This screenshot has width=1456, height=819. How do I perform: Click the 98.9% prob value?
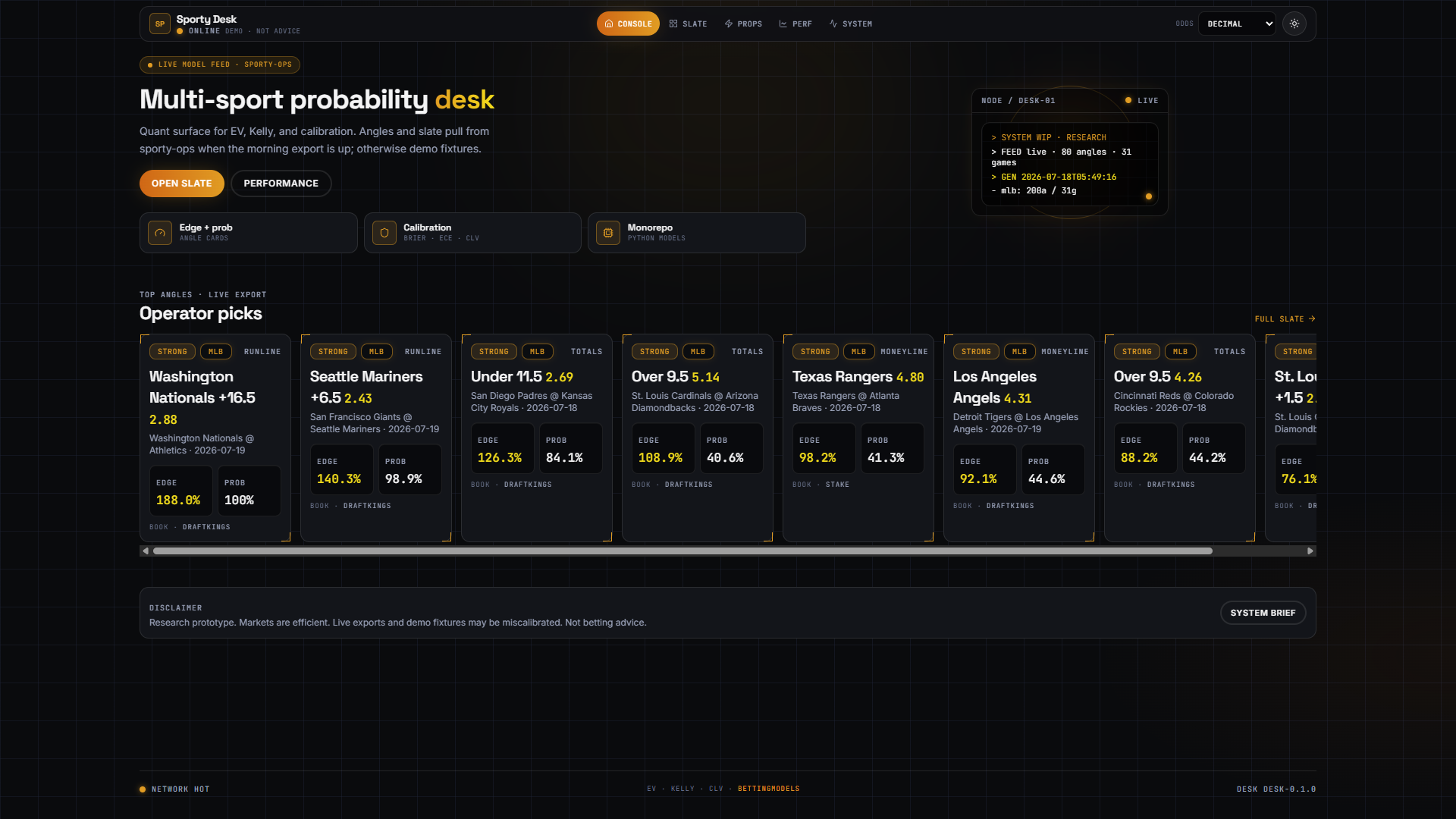[x=403, y=479]
